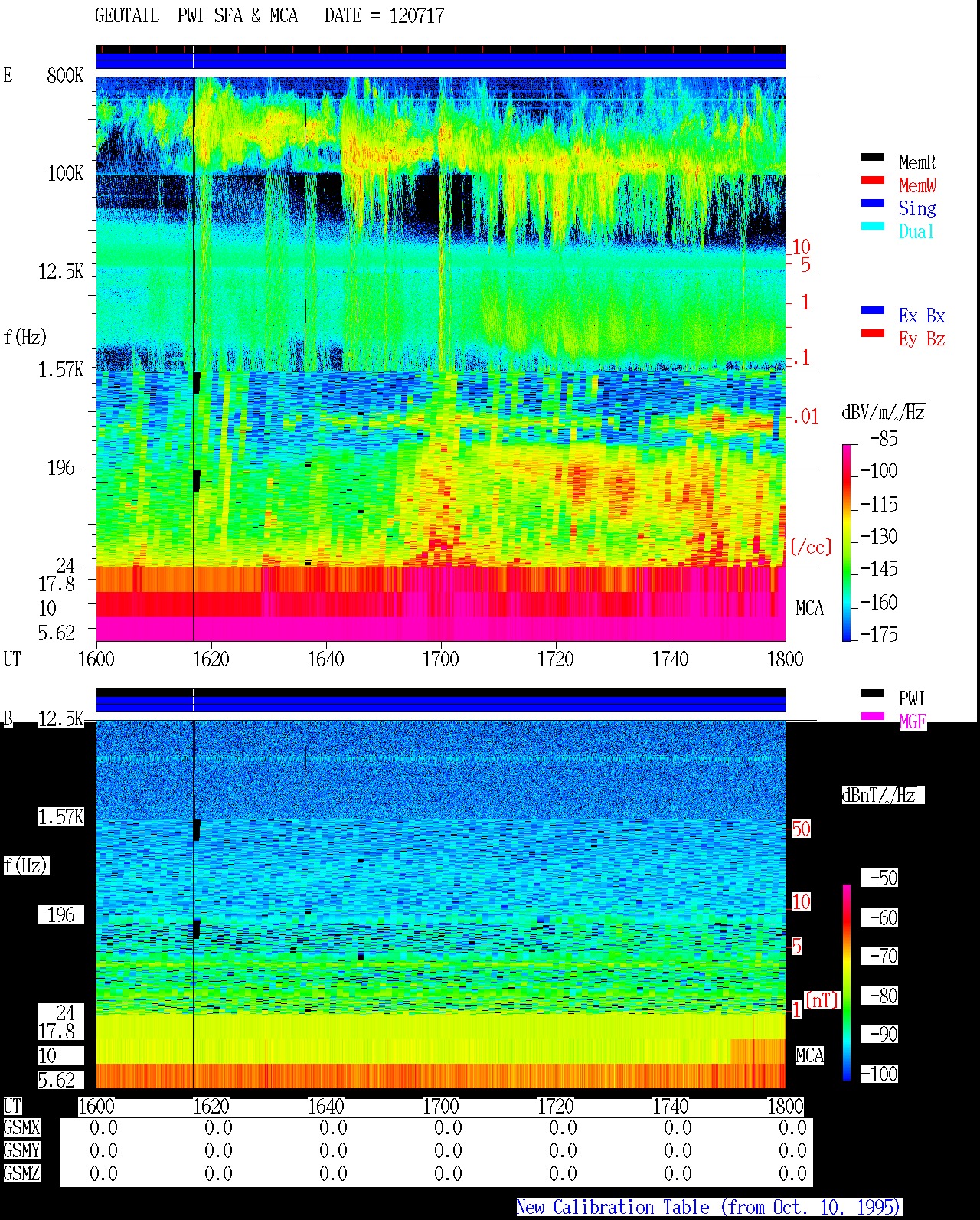The width and height of the screenshot is (980, 1220).
Task: Click the 'Ex Bx' legend label
Action: (922, 316)
